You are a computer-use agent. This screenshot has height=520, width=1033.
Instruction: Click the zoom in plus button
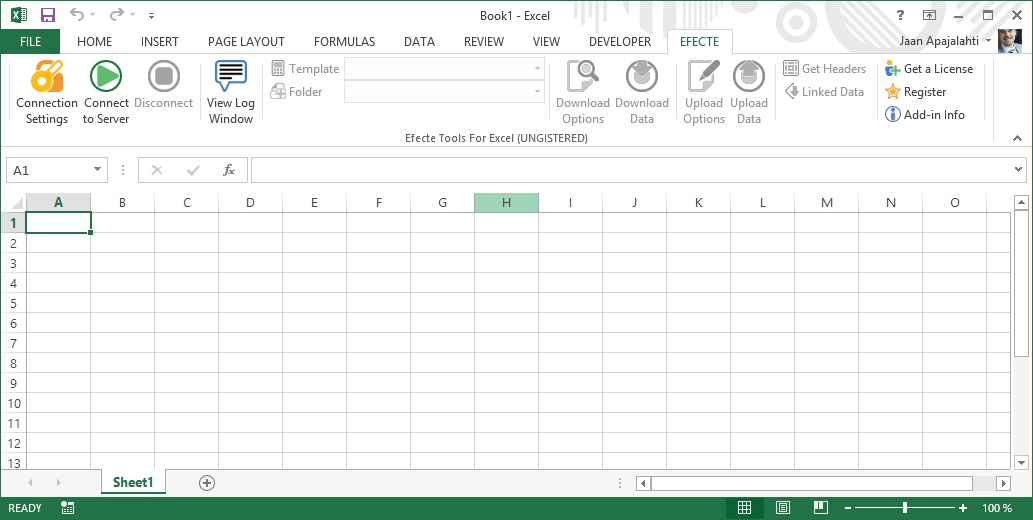tap(963, 508)
